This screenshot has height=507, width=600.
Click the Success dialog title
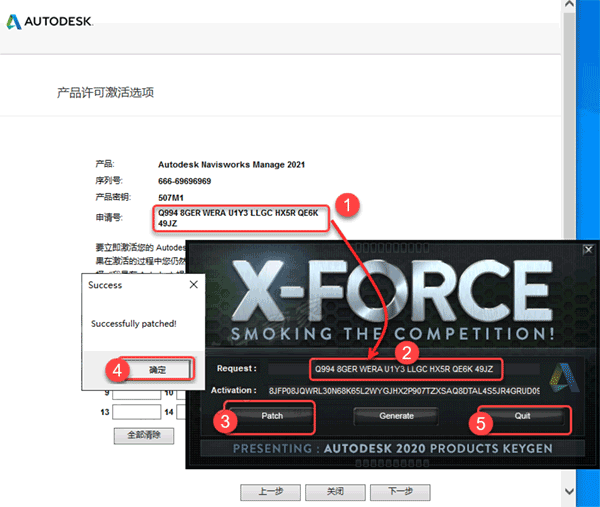coord(105,285)
